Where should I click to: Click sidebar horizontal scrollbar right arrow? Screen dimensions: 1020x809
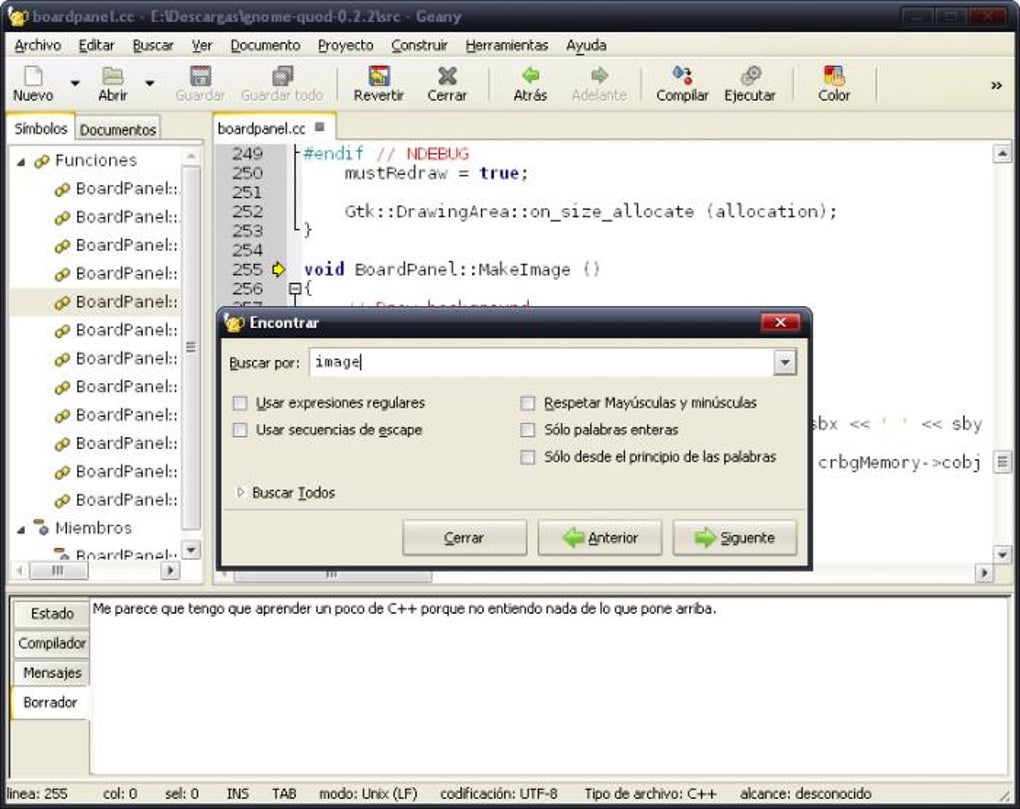tap(170, 570)
